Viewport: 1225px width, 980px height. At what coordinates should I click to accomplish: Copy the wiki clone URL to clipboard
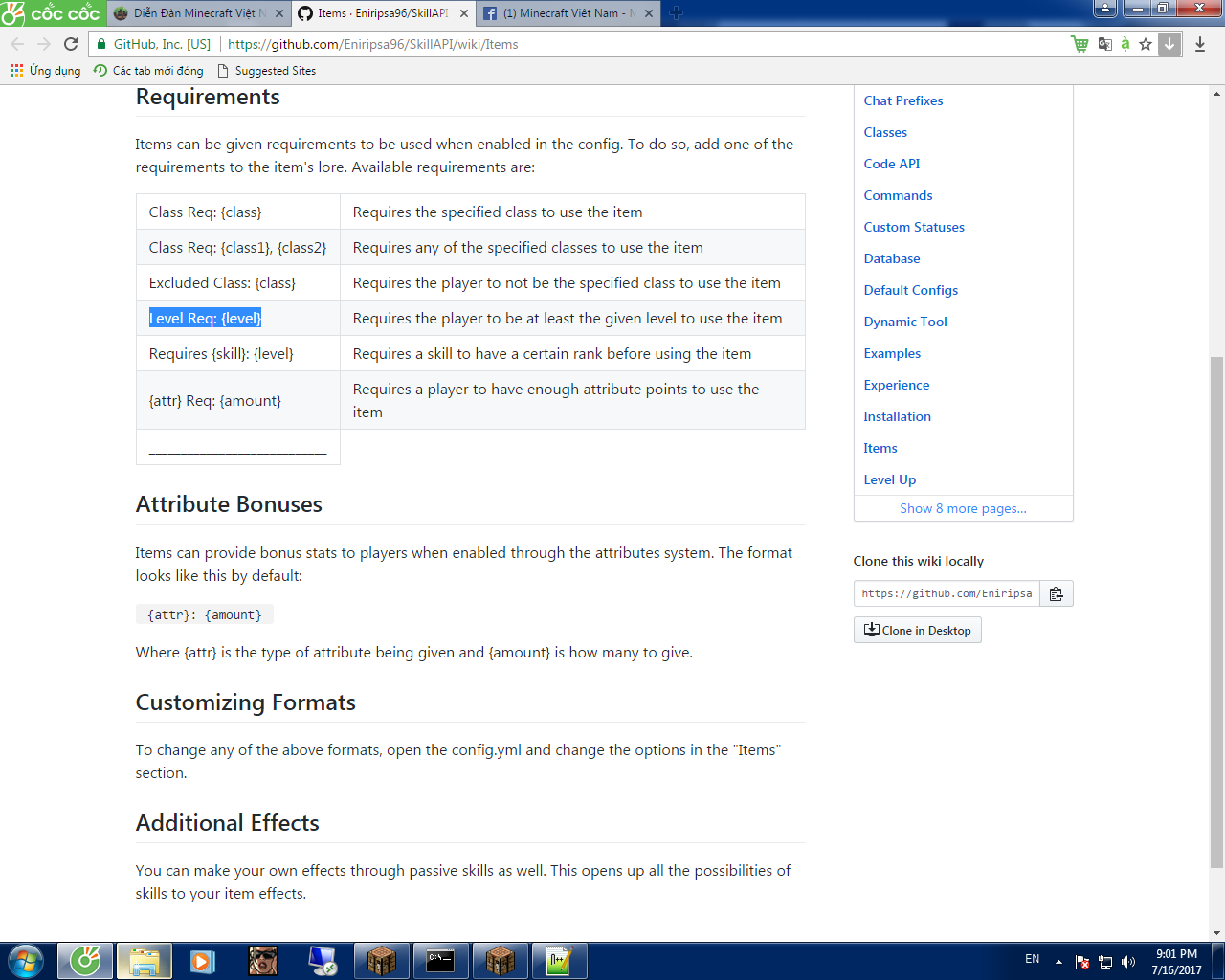click(x=1057, y=593)
